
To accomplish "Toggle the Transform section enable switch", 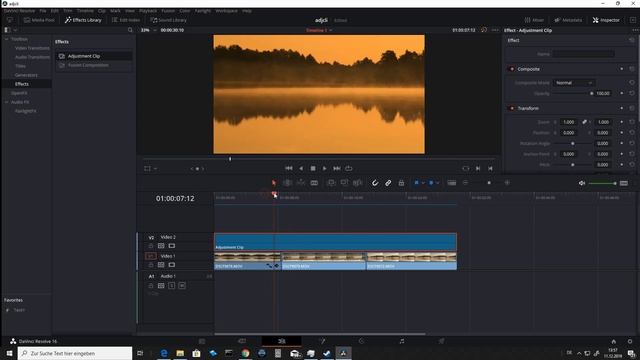I will pos(512,108).
